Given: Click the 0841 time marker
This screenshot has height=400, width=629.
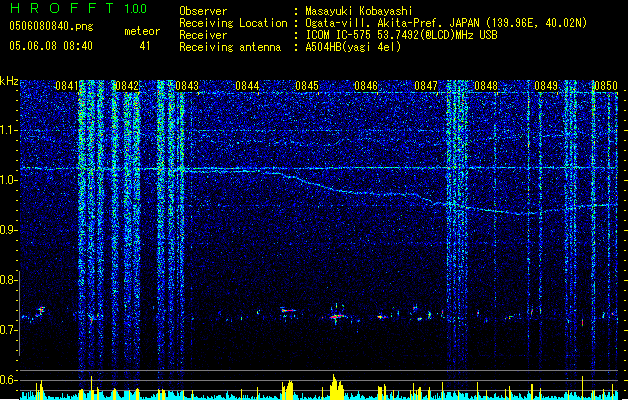Looking at the screenshot, I should coord(67,86).
